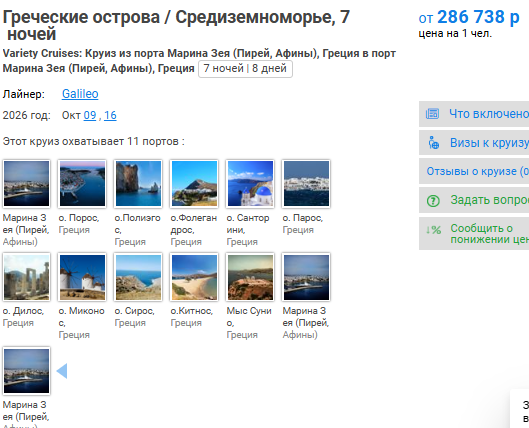Click 'Этот круиз охватывает 11 портов' text
Viewport: 529px width, 428px height.
point(93,141)
